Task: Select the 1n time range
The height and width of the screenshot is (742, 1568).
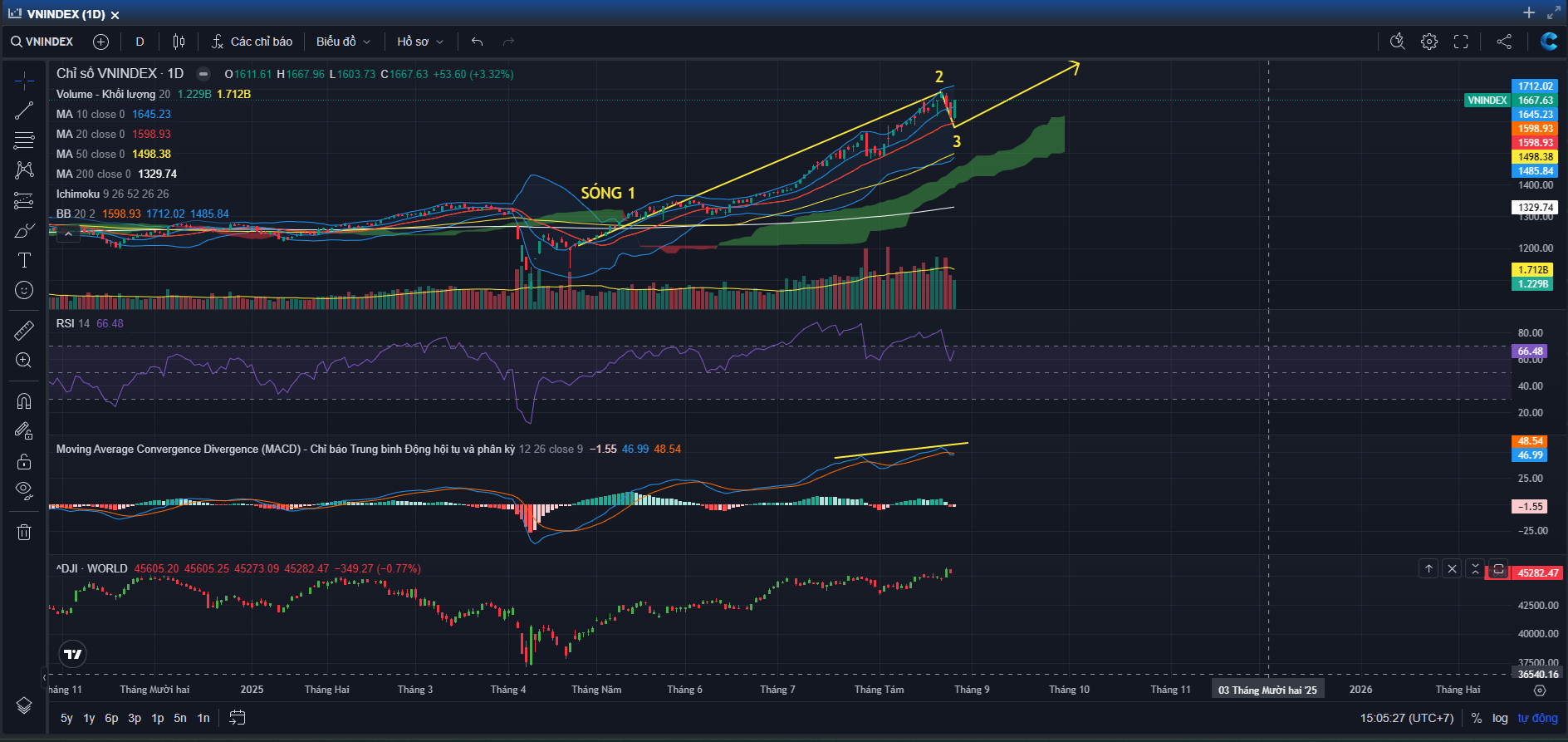Action: tap(203, 718)
